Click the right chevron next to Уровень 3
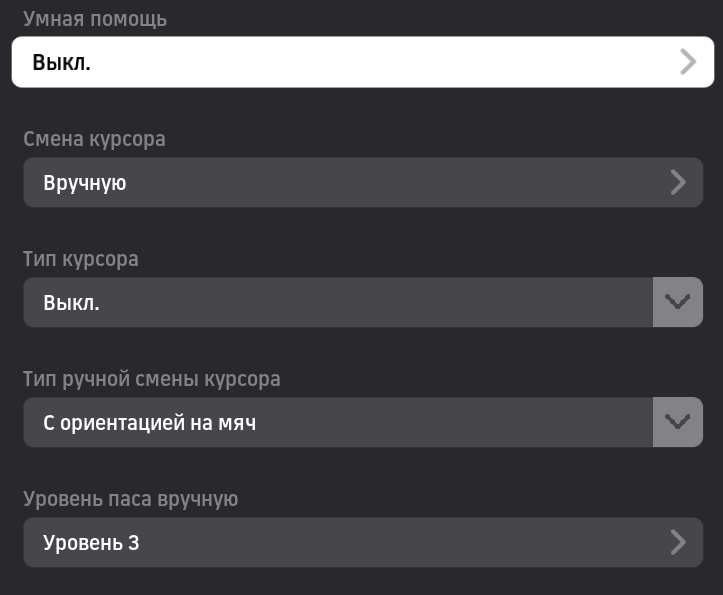 678,542
